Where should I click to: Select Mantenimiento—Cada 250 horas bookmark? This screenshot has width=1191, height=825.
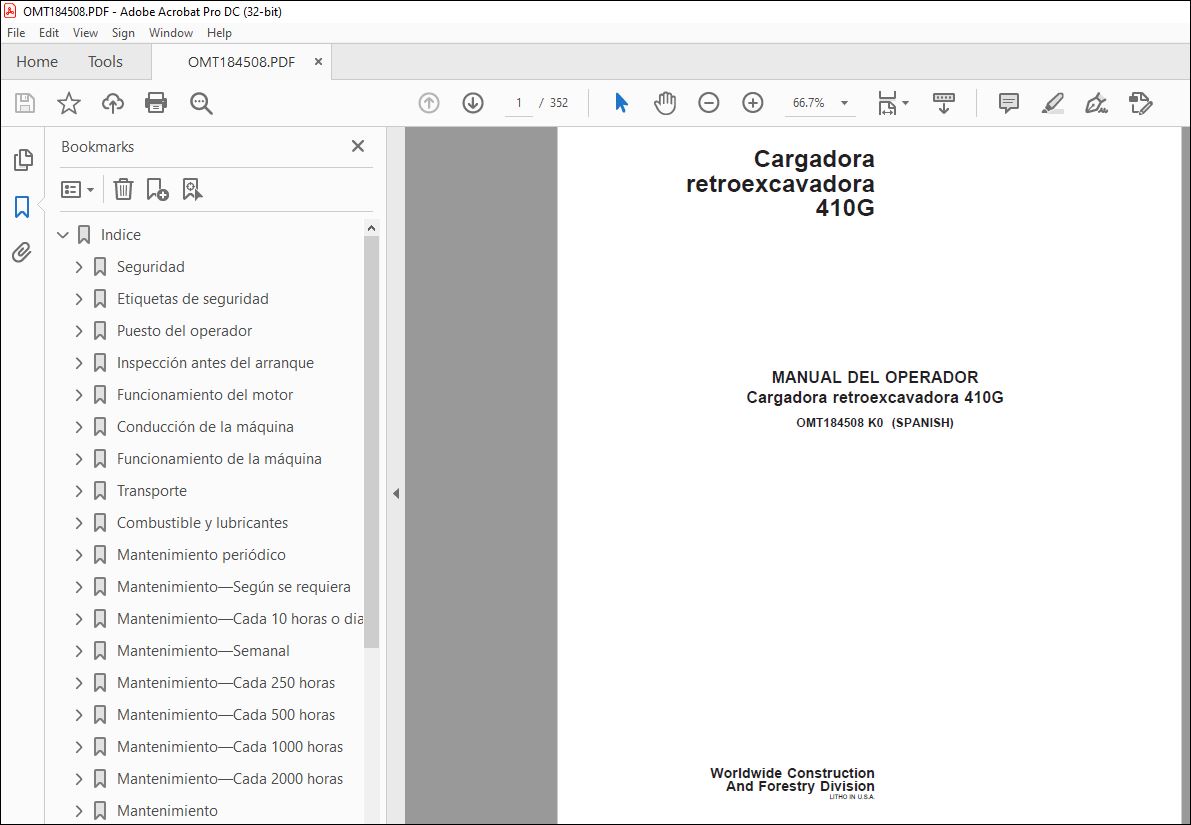pos(226,683)
